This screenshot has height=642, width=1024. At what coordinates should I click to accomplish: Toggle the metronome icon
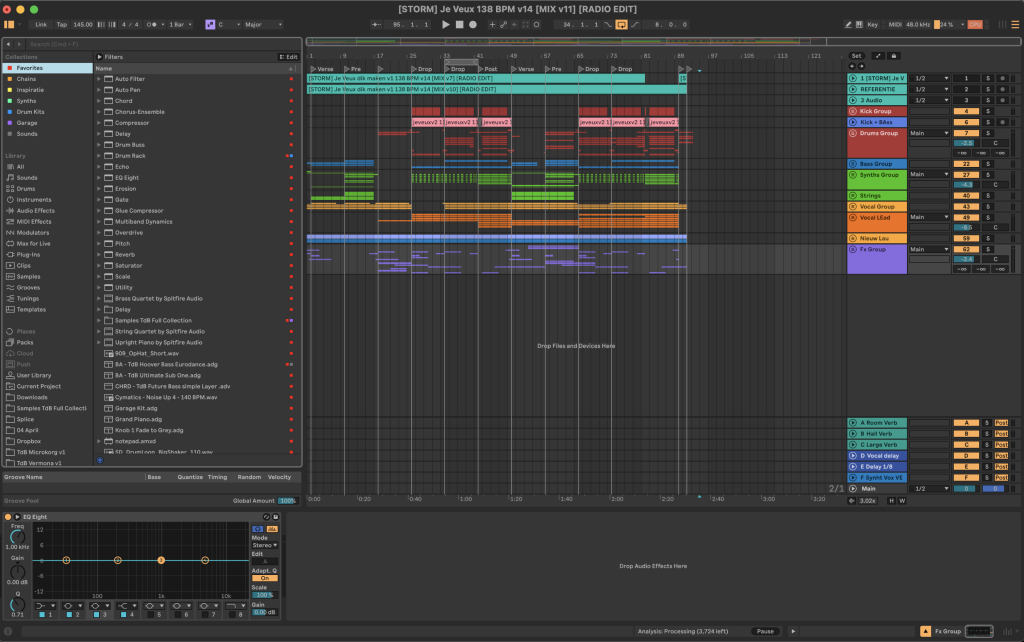point(152,25)
